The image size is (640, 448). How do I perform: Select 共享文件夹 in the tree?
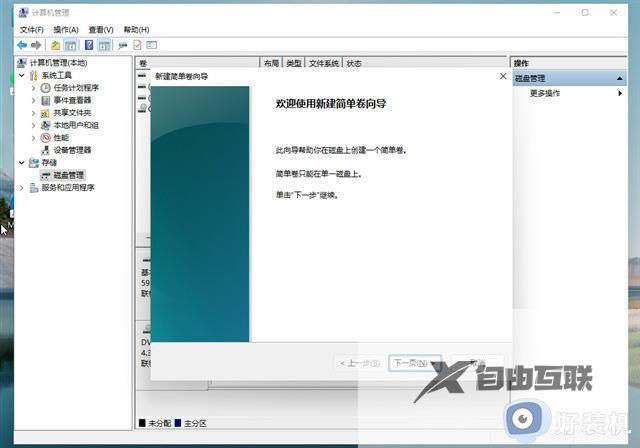click(72, 113)
